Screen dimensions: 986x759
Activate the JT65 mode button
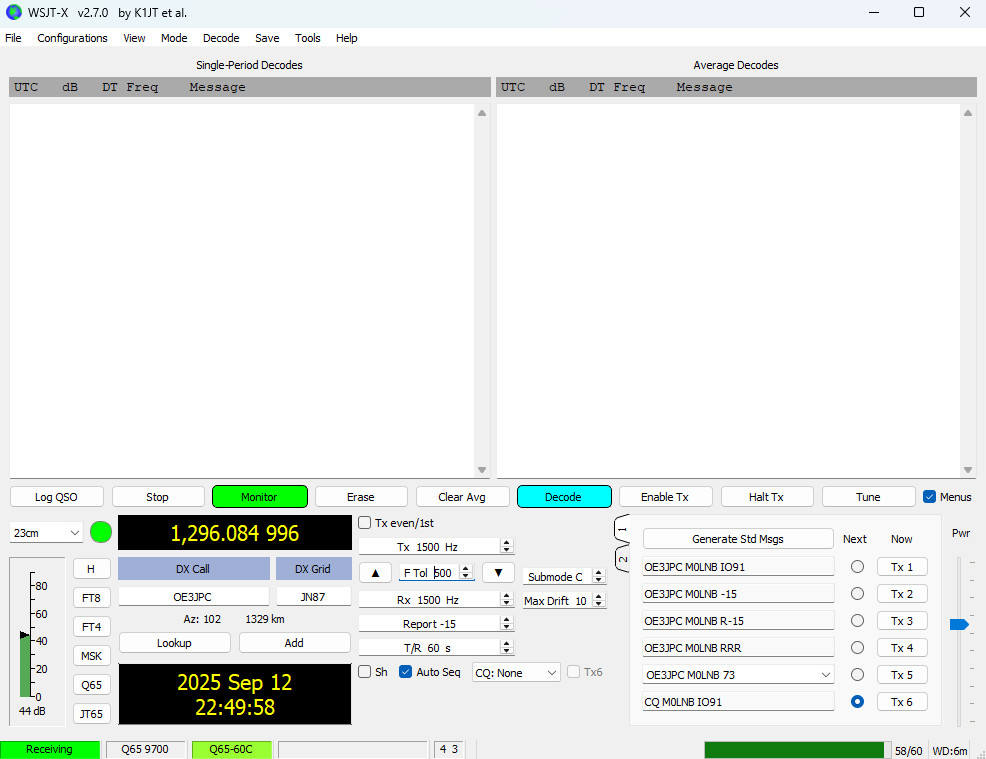[x=91, y=714]
